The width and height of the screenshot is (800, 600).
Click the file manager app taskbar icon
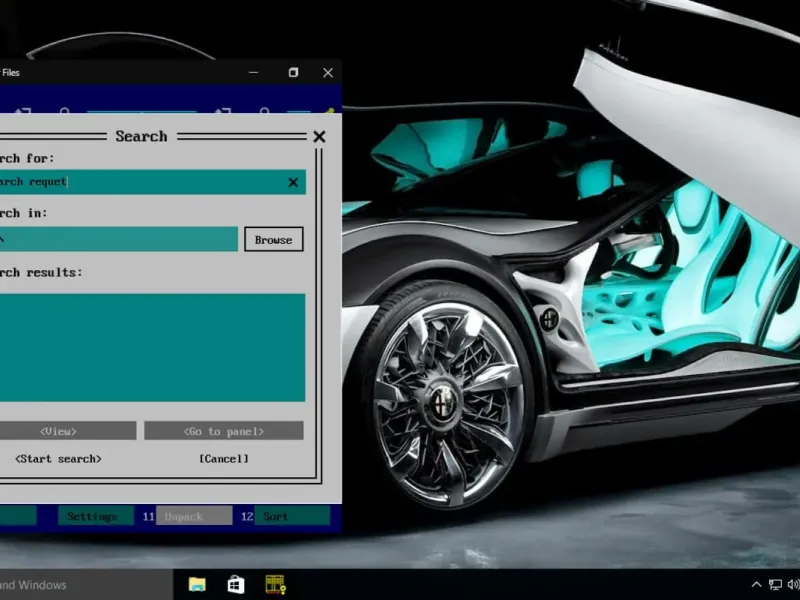(x=275, y=584)
